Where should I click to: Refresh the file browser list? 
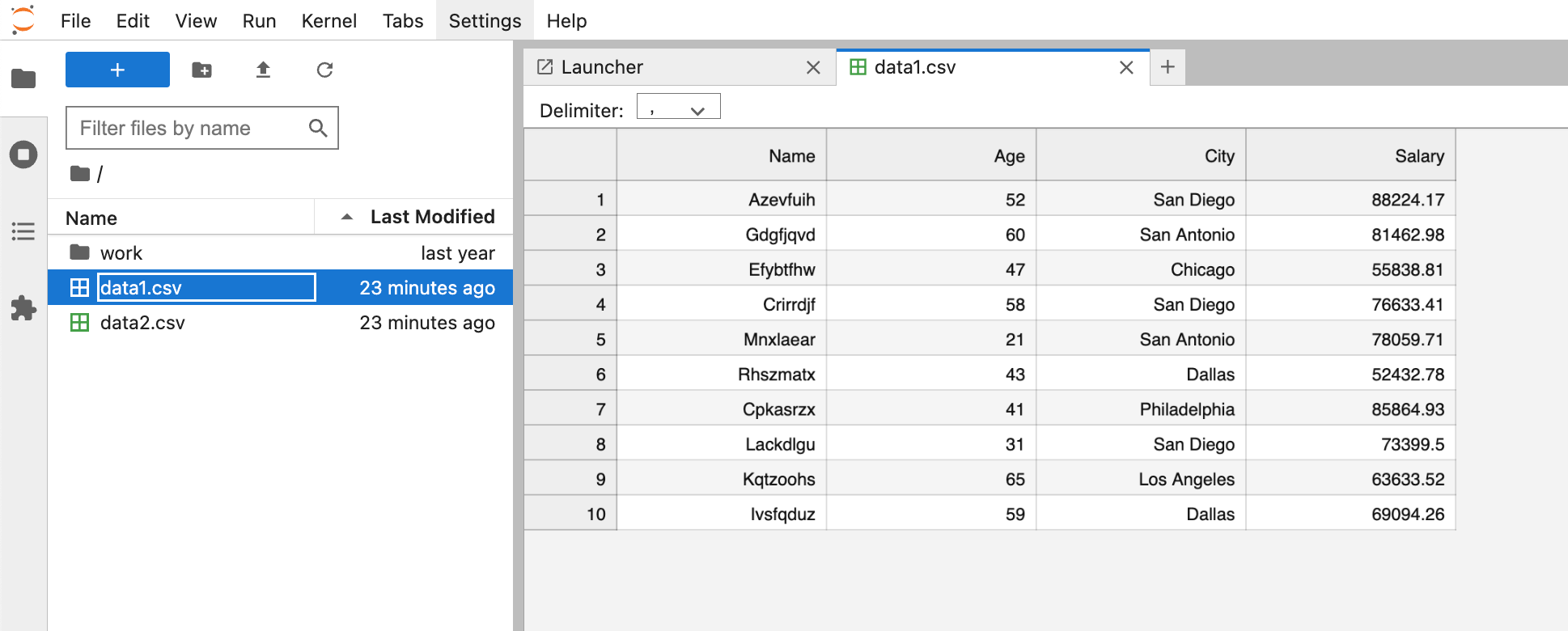coord(324,70)
